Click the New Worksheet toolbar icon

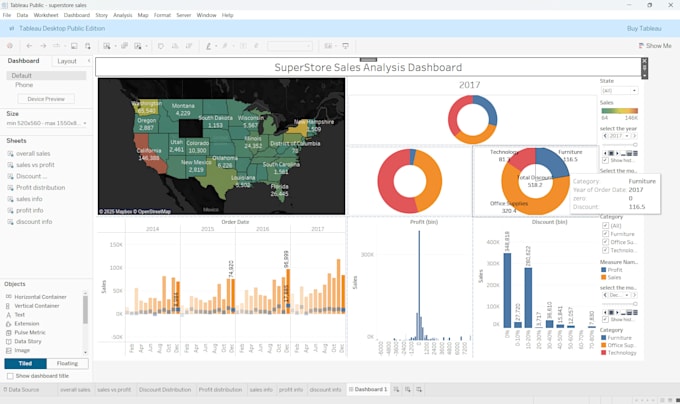107,46
